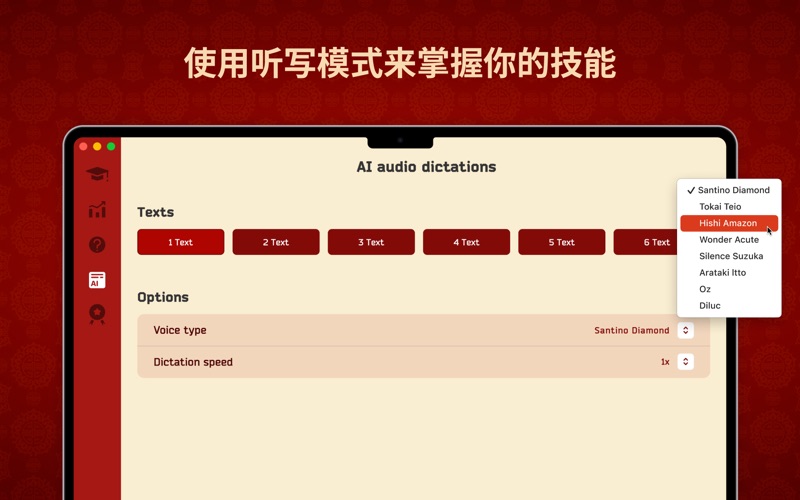Select the AI dictations sidebar icon
The width and height of the screenshot is (800, 500).
point(97,280)
